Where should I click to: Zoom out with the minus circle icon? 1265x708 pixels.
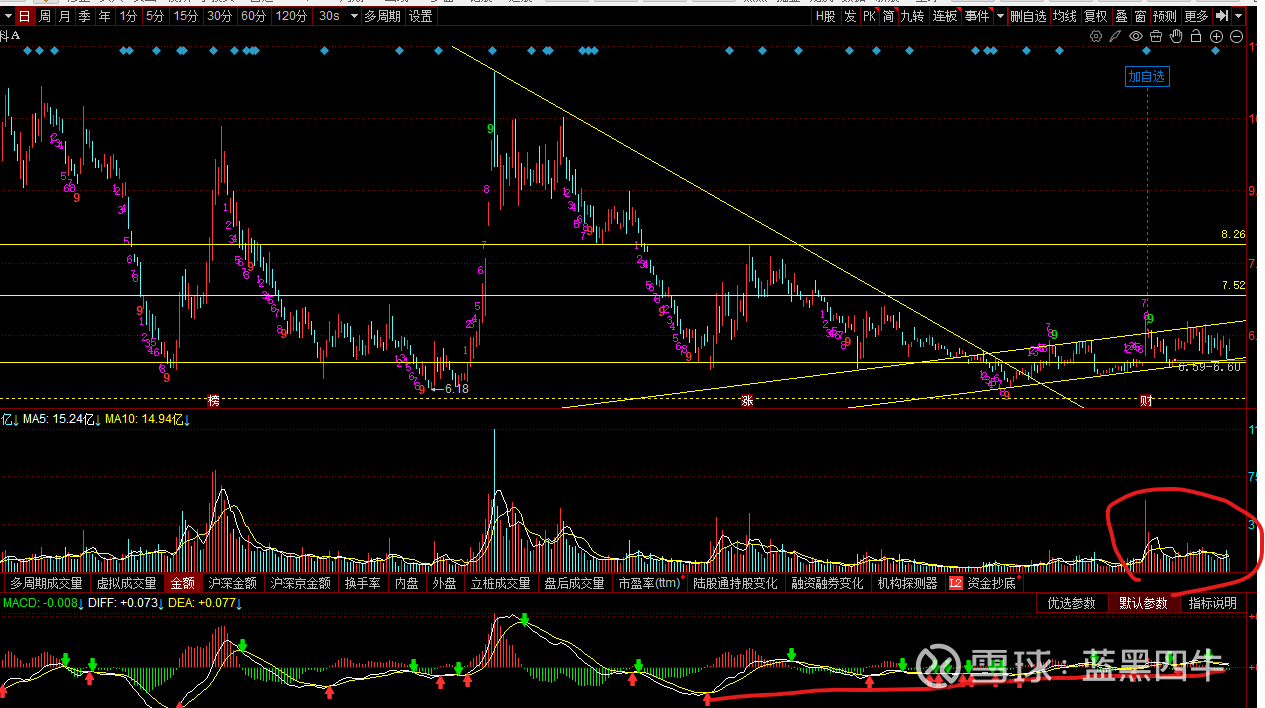click(1236, 36)
